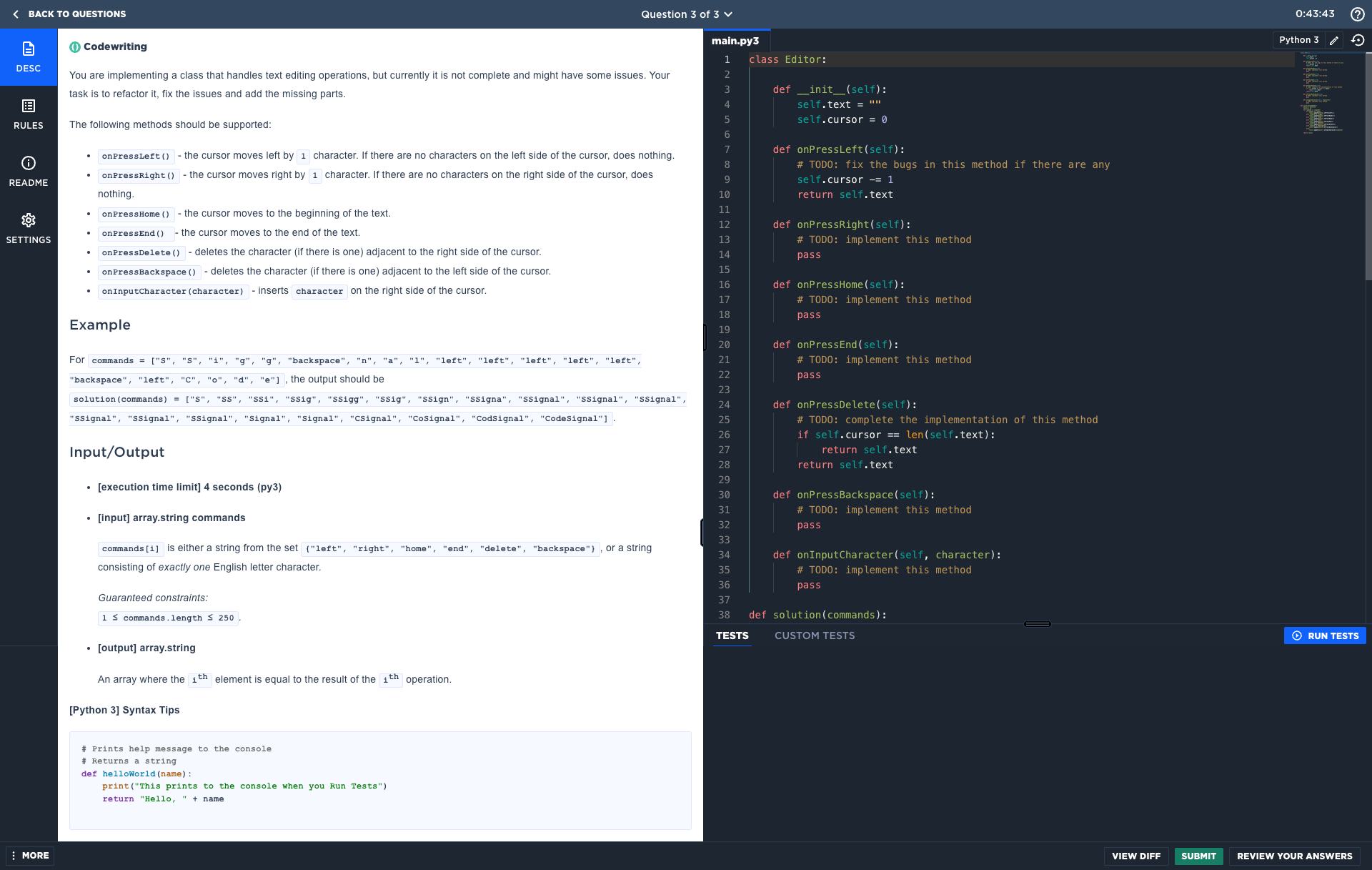Click the Example heading
This screenshot has height=870, width=1372.
[x=100, y=325]
